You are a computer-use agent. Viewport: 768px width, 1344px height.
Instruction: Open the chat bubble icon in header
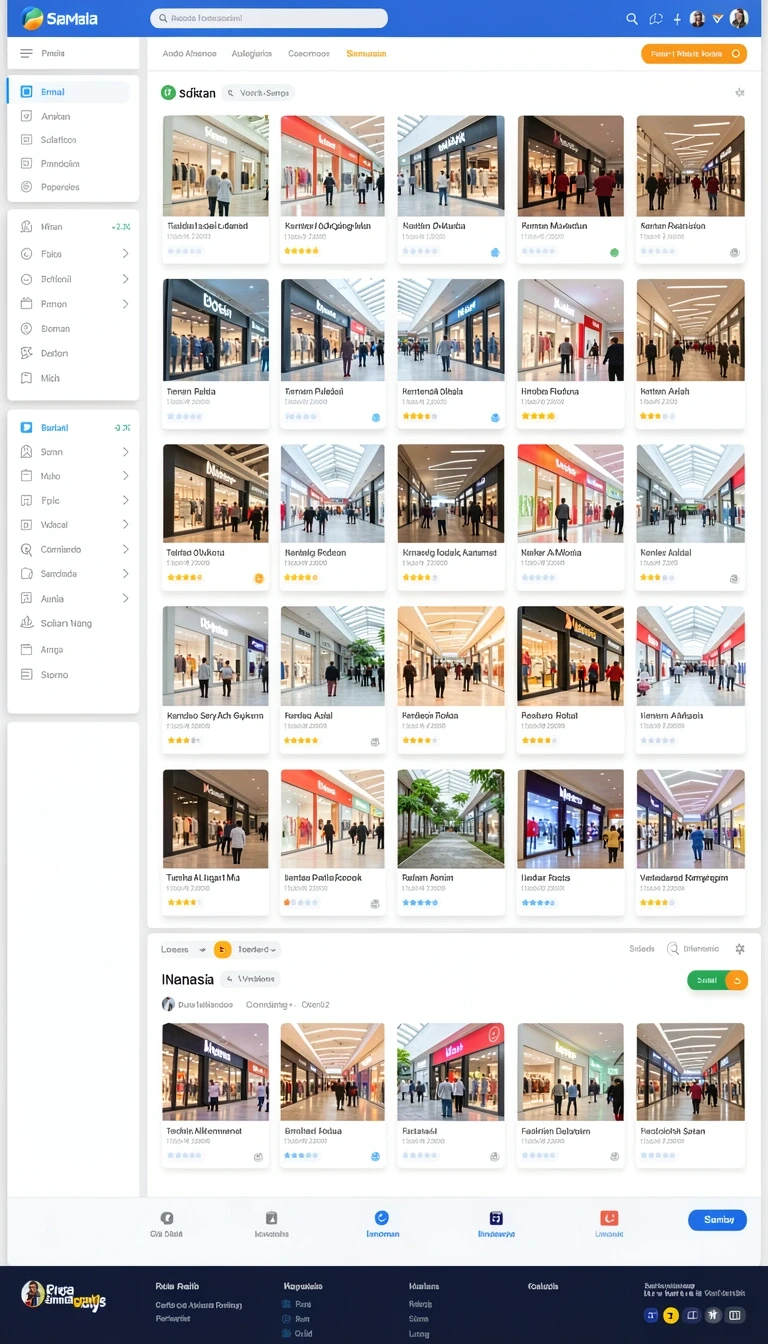(x=656, y=19)
